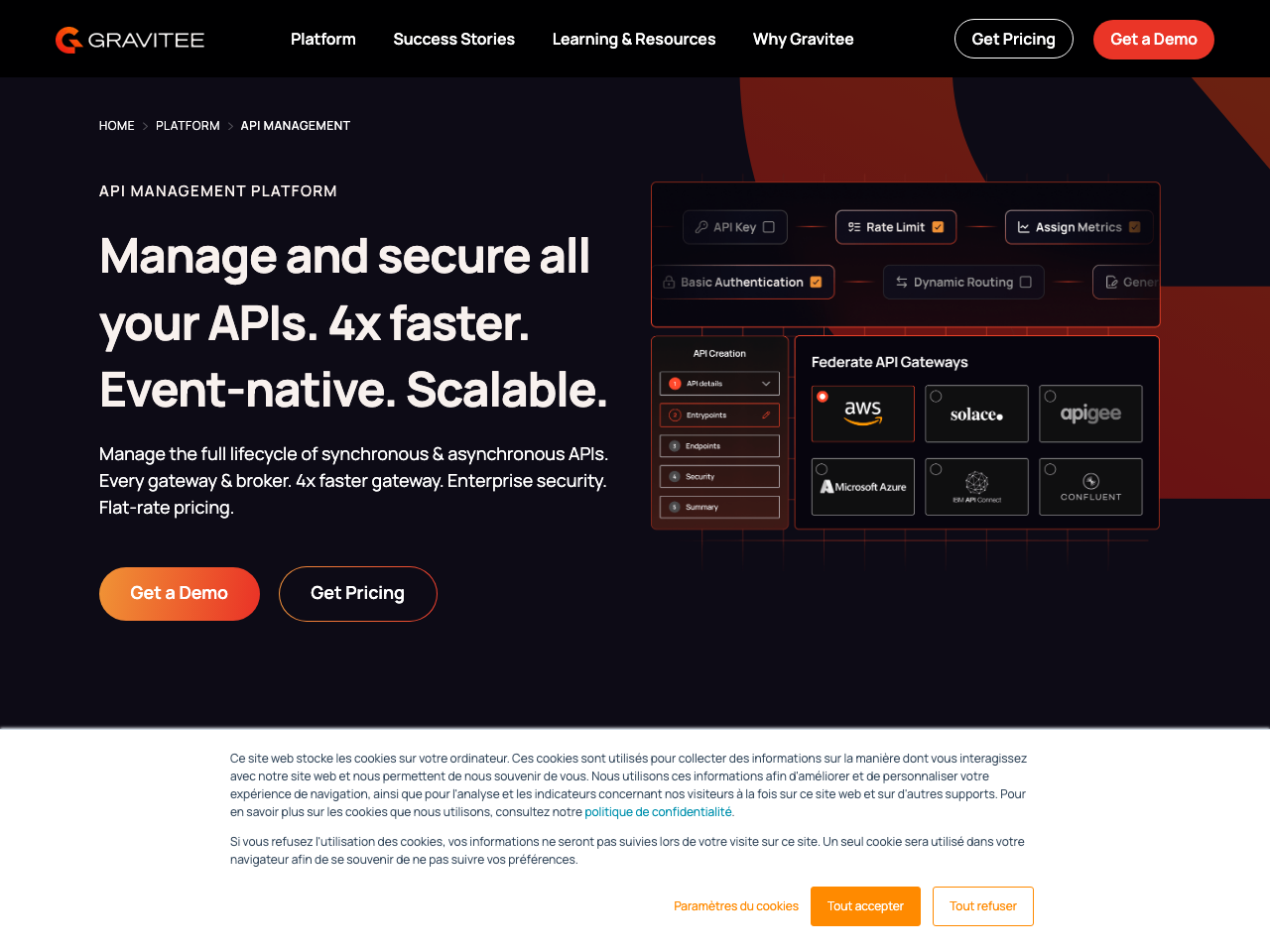Click the Microsoft Azure gateway tile
Image resolution: width=1270 pixels, height=952 pixels.
point(863,487)
